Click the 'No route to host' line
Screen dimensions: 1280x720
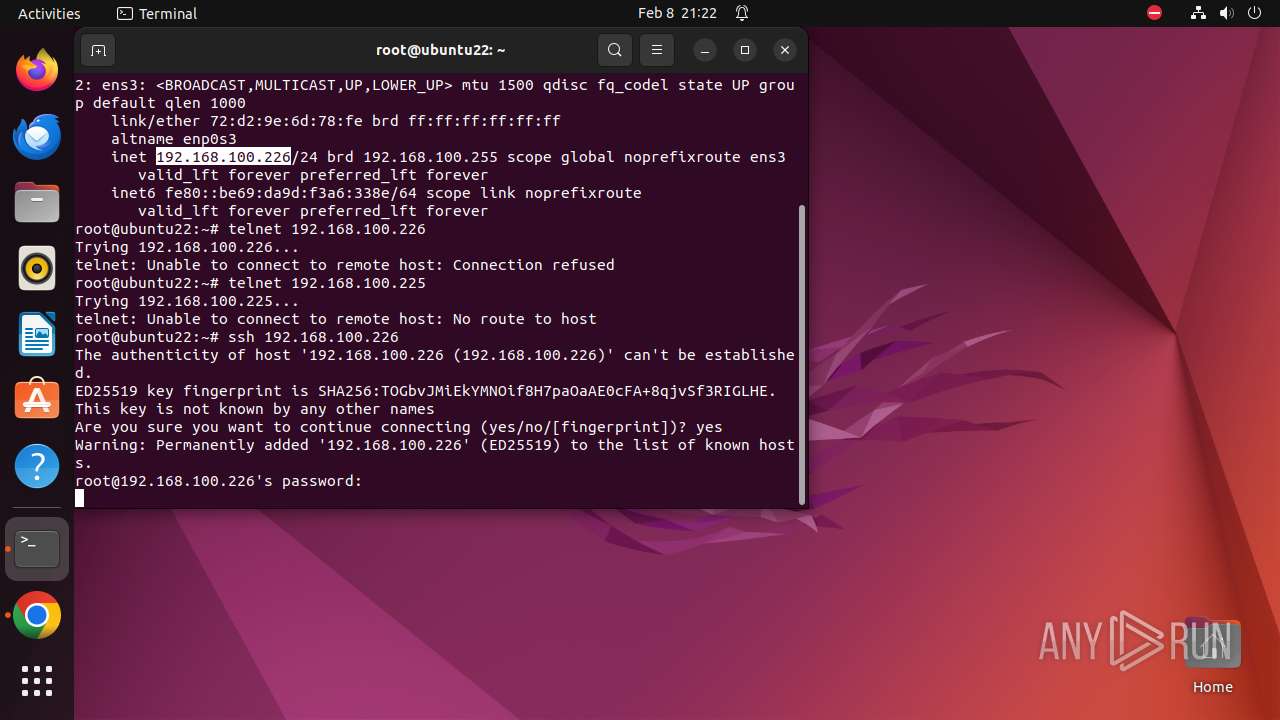point(336,319)
